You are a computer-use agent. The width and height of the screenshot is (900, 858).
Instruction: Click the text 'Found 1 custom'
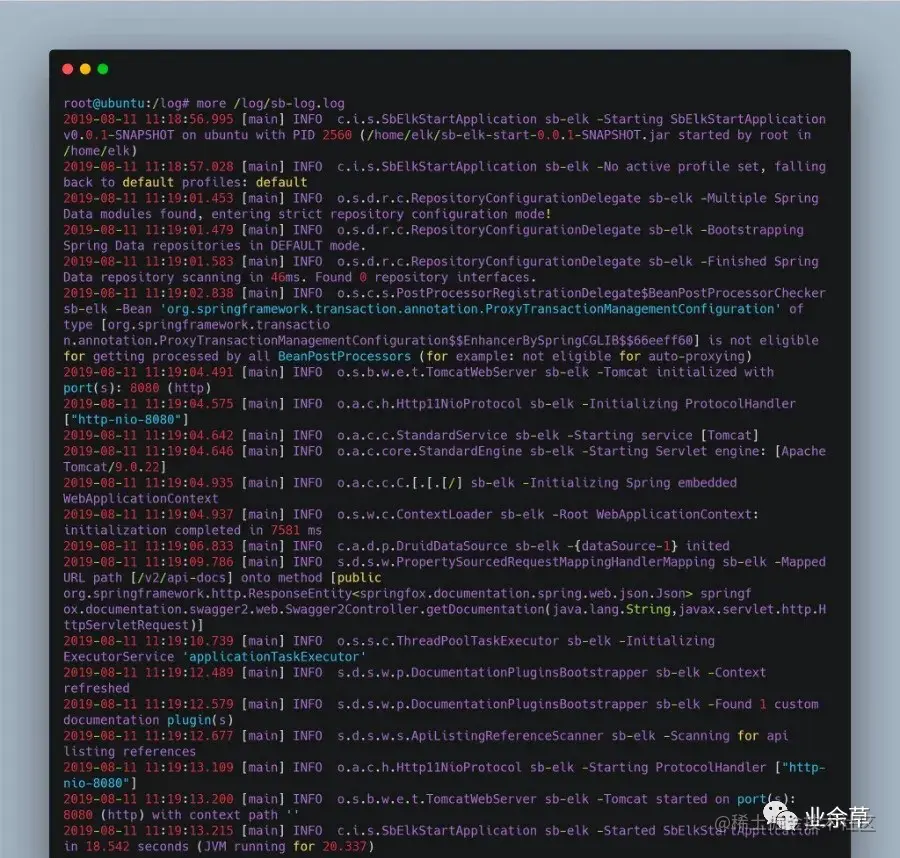(766, 704)
